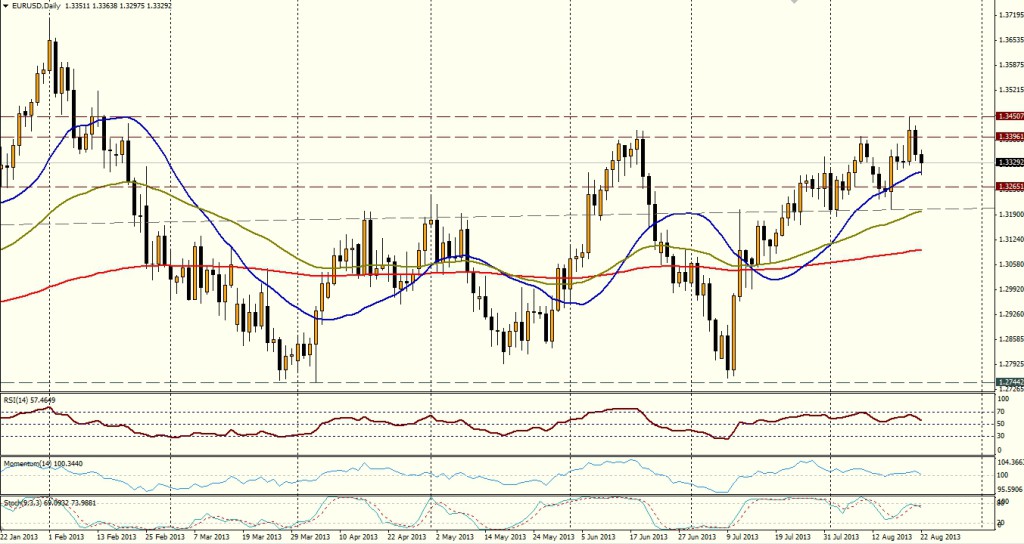Click the 1.35215 value on price scale
Screen dimensions: 1024x544
[1008, 90]
